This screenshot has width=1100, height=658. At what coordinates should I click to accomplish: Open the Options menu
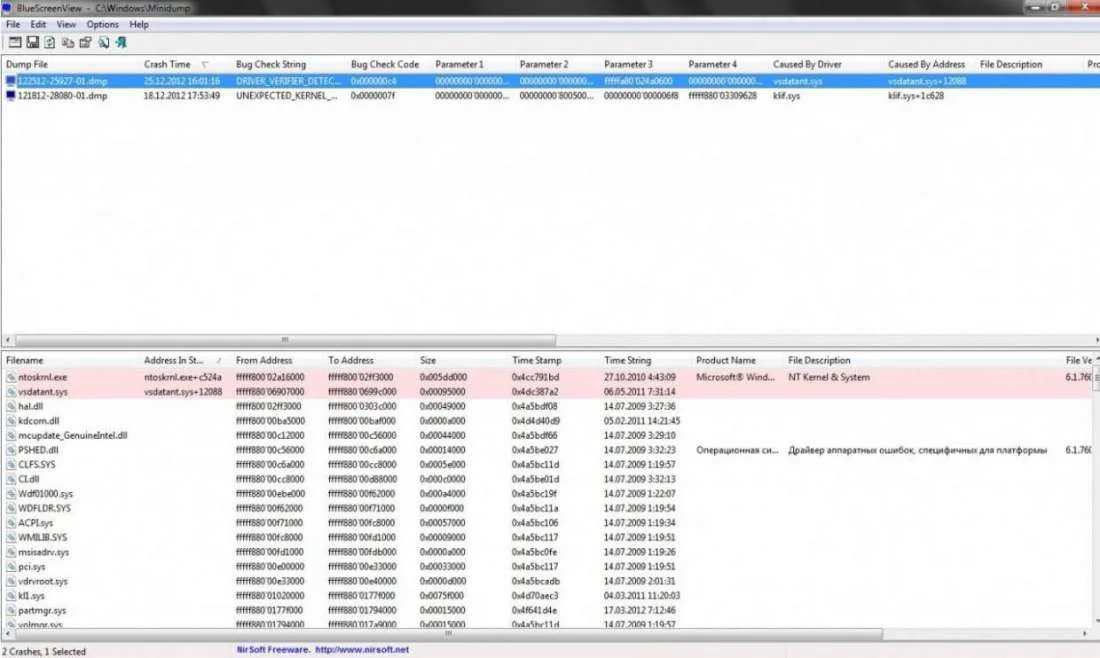click(x=102, y=25)
